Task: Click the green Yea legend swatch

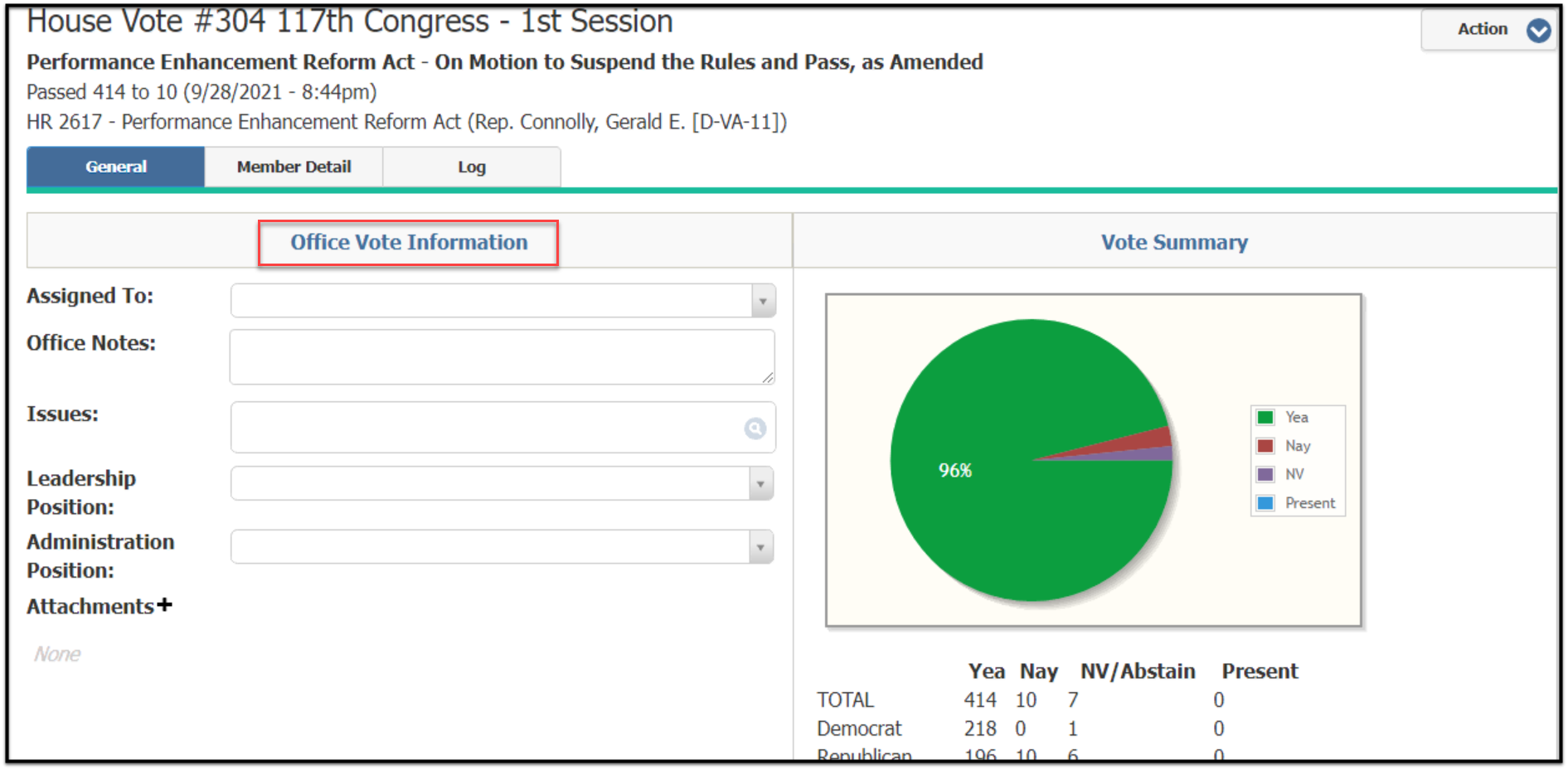Action: (1265, 417)
